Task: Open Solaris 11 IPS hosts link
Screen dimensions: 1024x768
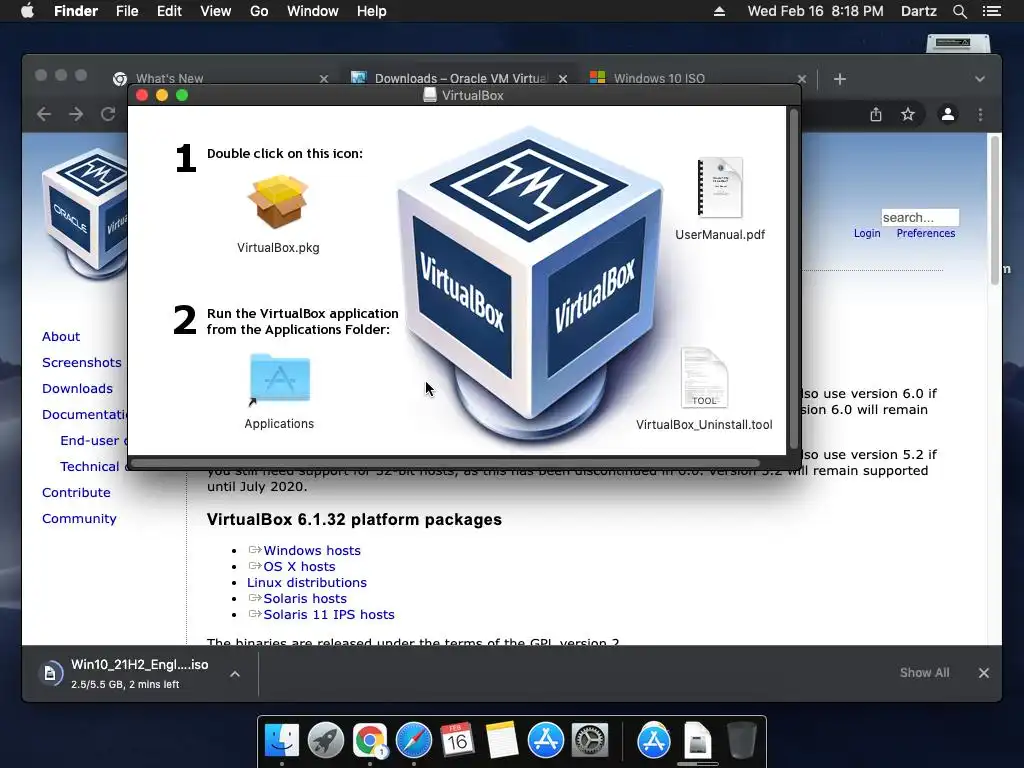Action: (328, 615)
